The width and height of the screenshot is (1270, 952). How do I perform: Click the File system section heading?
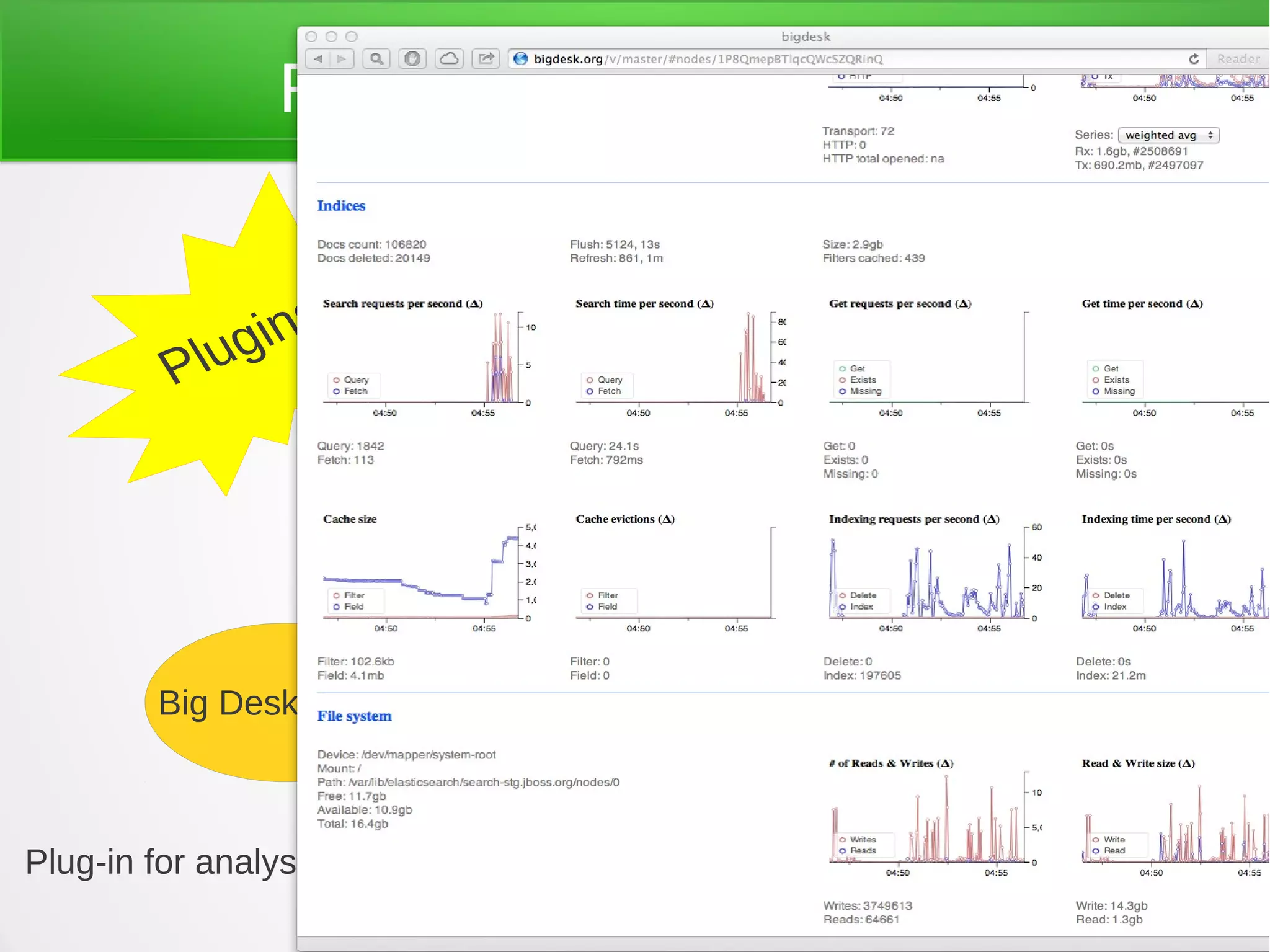pyautogui.click(x=354, y=716)
